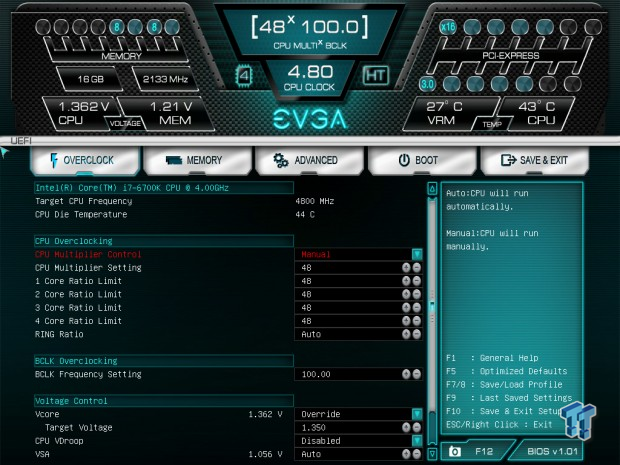
Task: Click the 1.21 V MEM voltage readout
Action: point(172,113)
